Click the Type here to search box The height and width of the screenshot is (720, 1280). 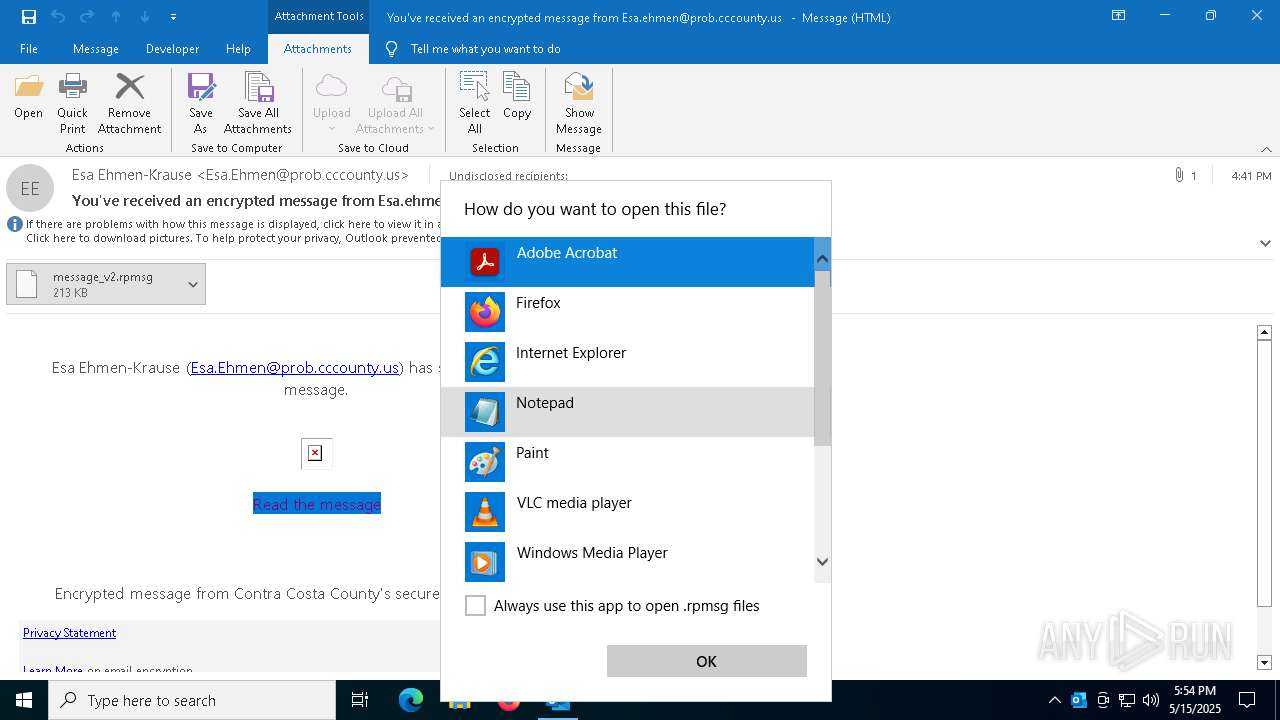(x=192, y=700)
